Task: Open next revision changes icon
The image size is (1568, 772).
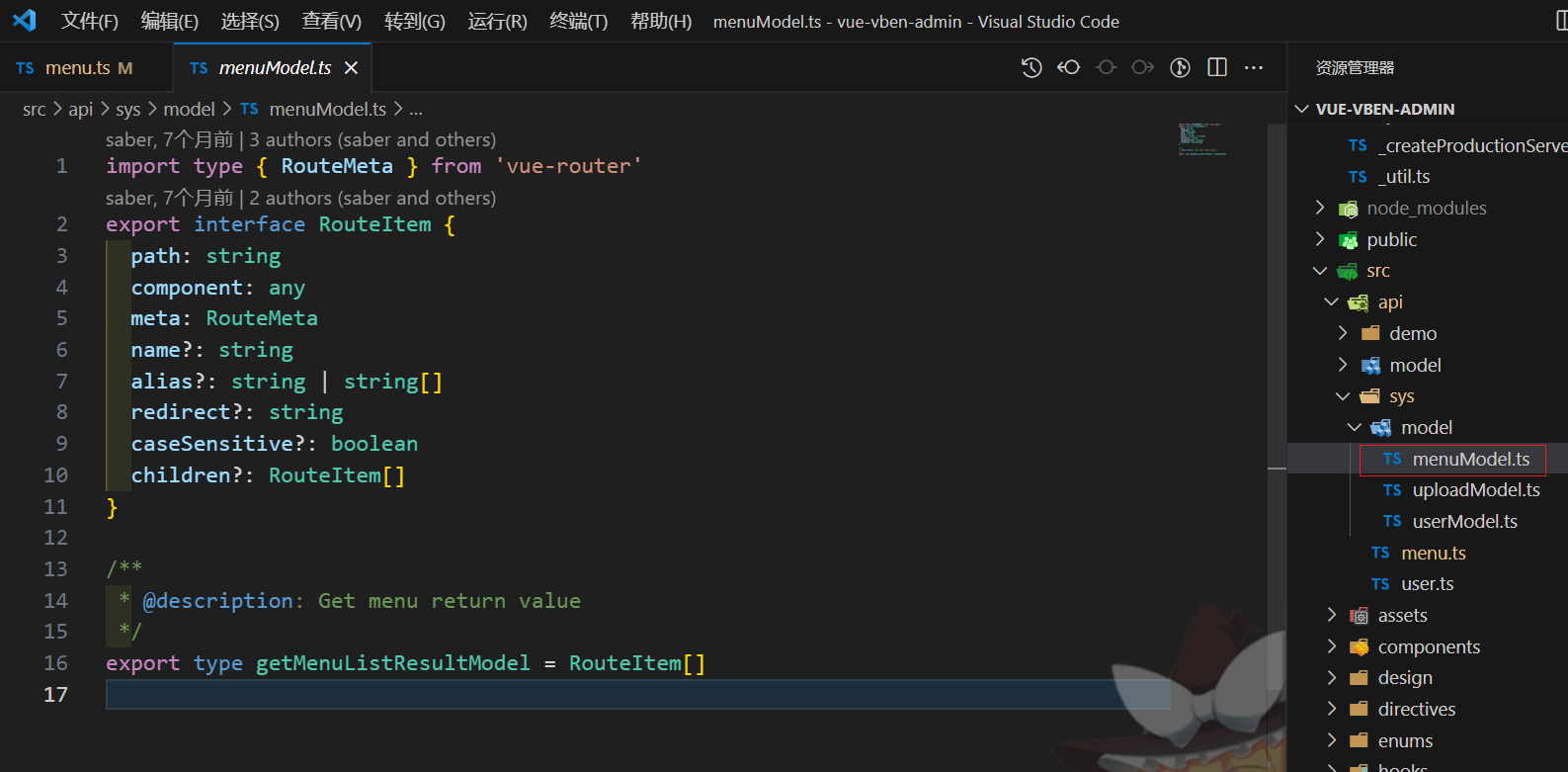Action: [x=1143, y=67]
